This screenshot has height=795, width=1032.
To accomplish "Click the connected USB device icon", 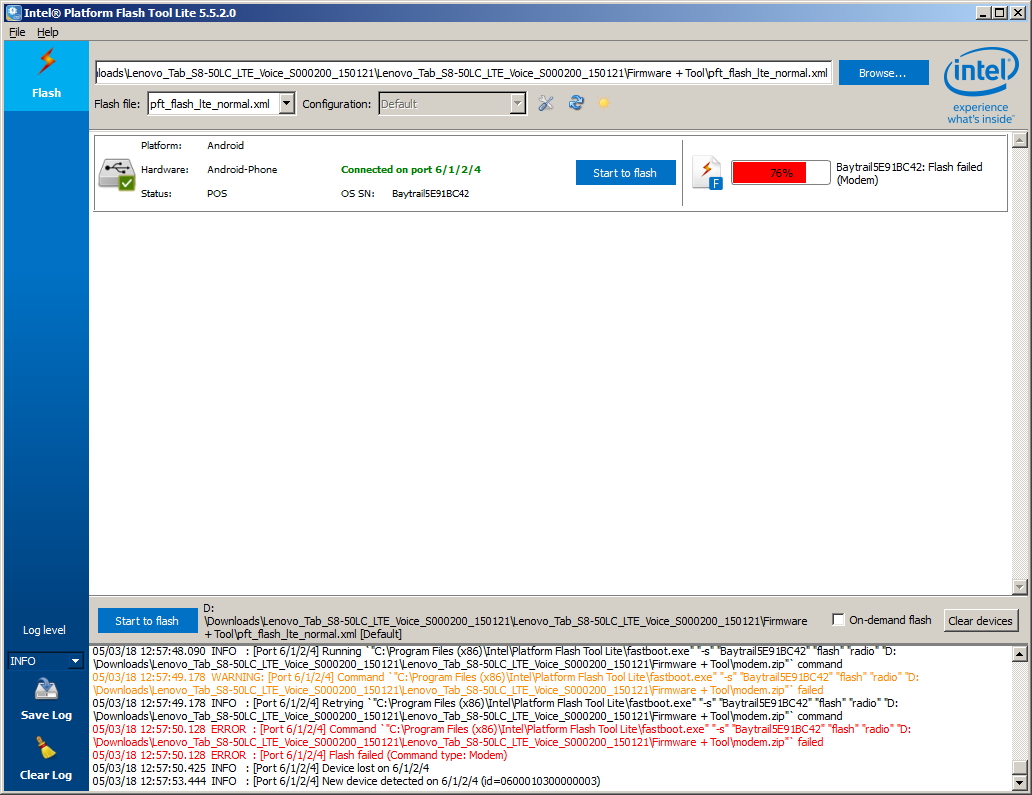I will 116,174.
